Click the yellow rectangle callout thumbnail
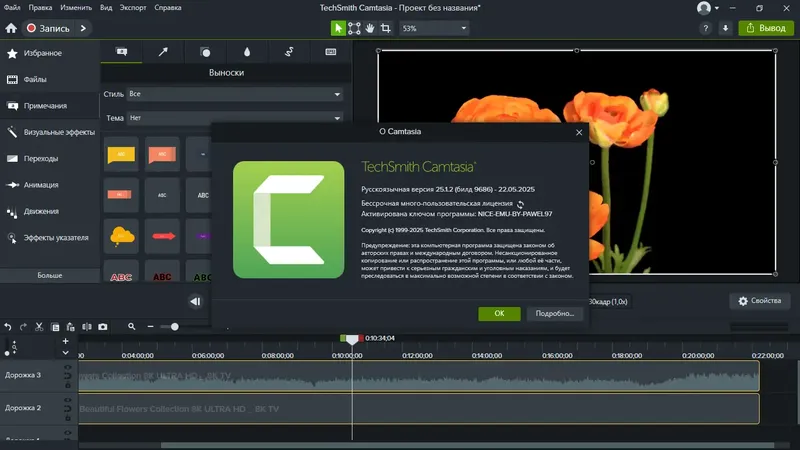Image resolution: width=800 pixels, height=450 pixels. pos(121,154)
